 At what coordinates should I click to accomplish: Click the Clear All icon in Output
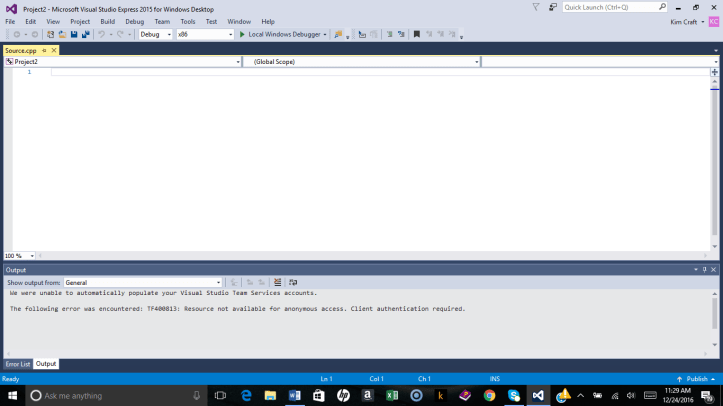coord(278,283)
